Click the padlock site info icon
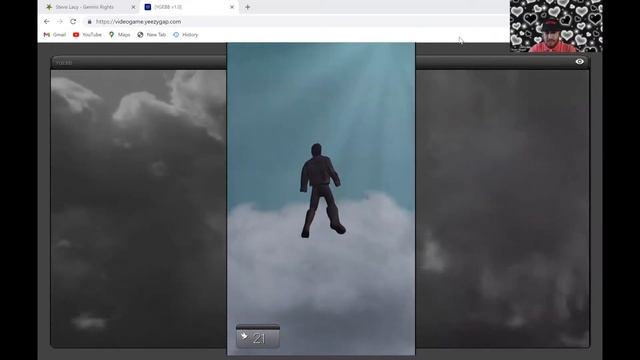Viewport: 640px width, 360px height. point(89,22)
